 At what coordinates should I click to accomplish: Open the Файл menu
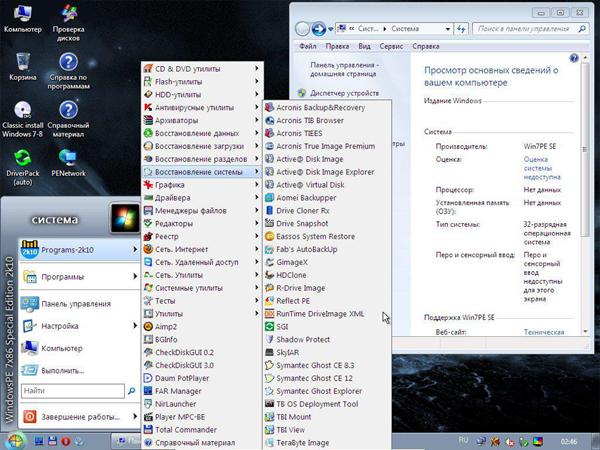pyautogui.click(x=308, y=46)
